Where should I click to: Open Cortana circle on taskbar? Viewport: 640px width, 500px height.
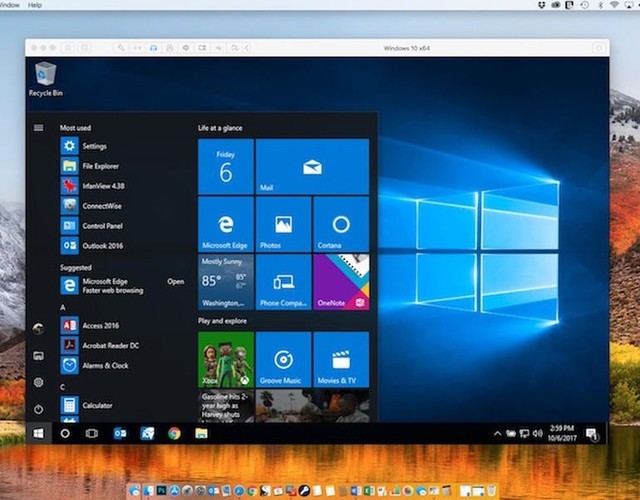point(65,433)
